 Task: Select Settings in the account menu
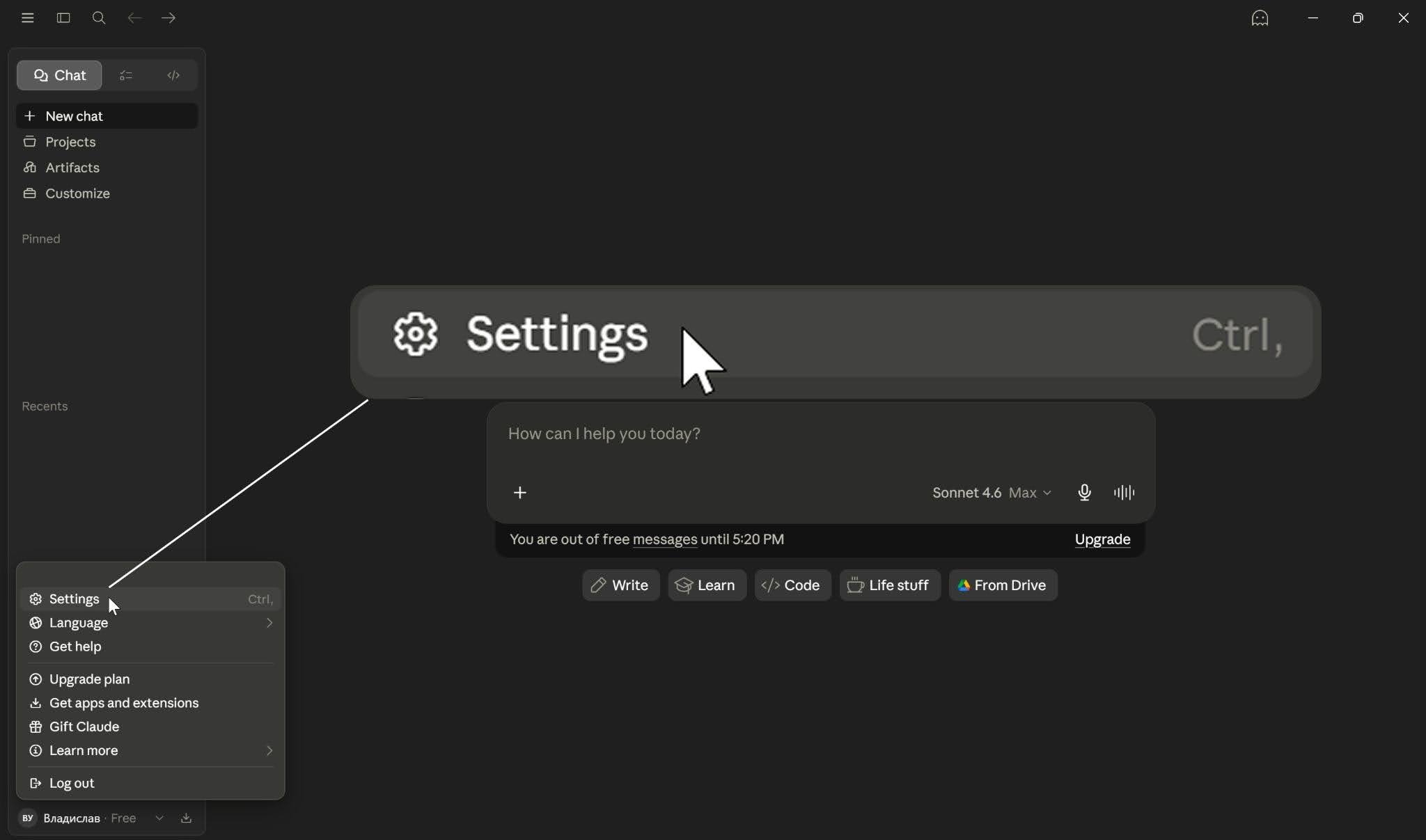click(x=150, y=599)
